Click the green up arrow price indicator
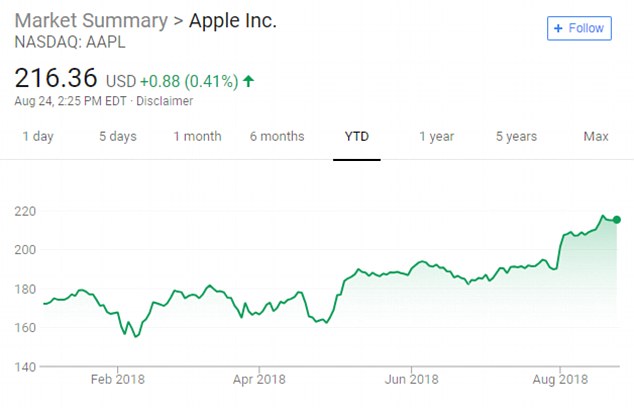This screenshot has height=408, width=634. [x=248, y=81]
